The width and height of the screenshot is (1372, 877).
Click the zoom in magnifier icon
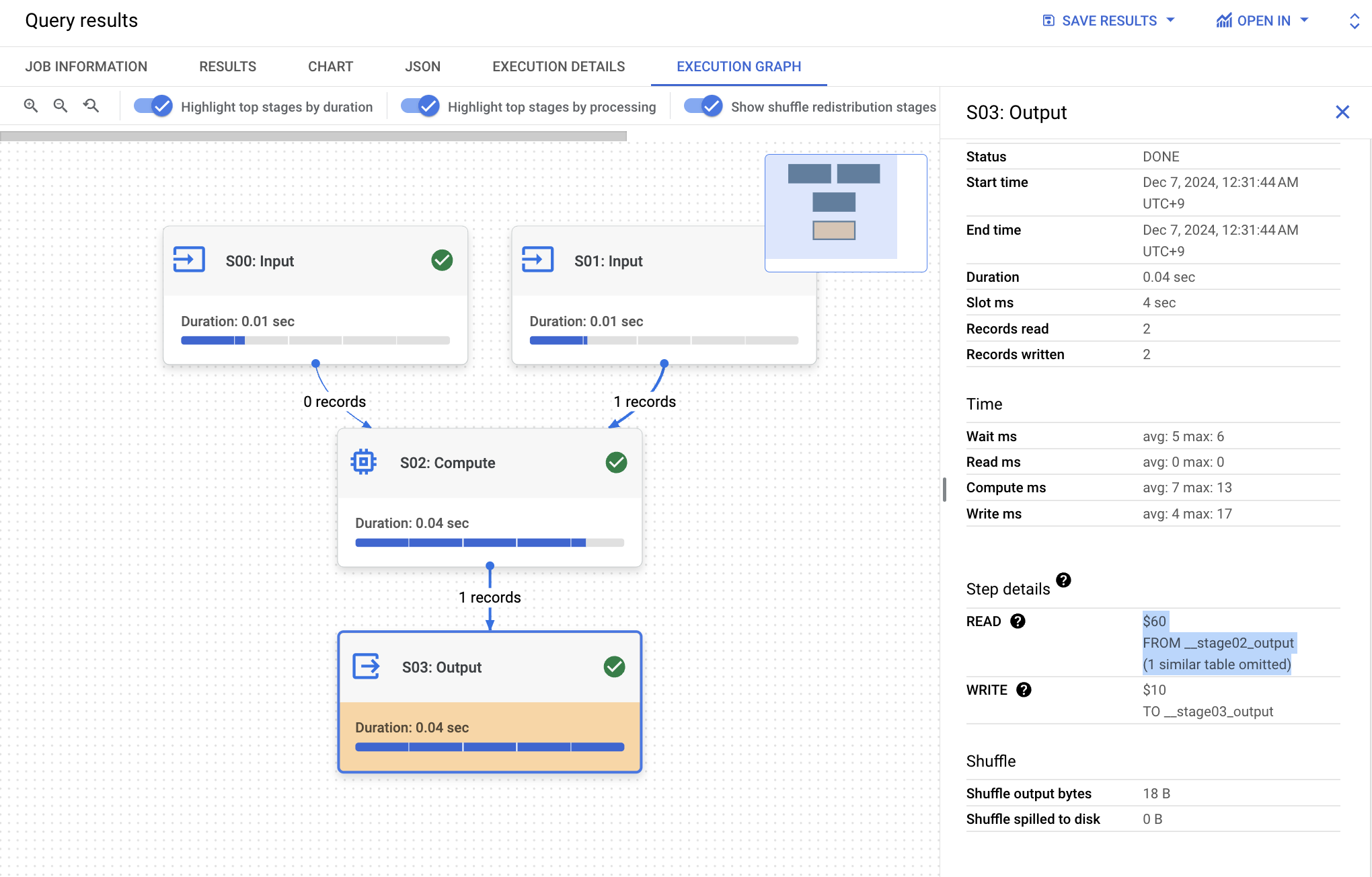tap(30, 106)
